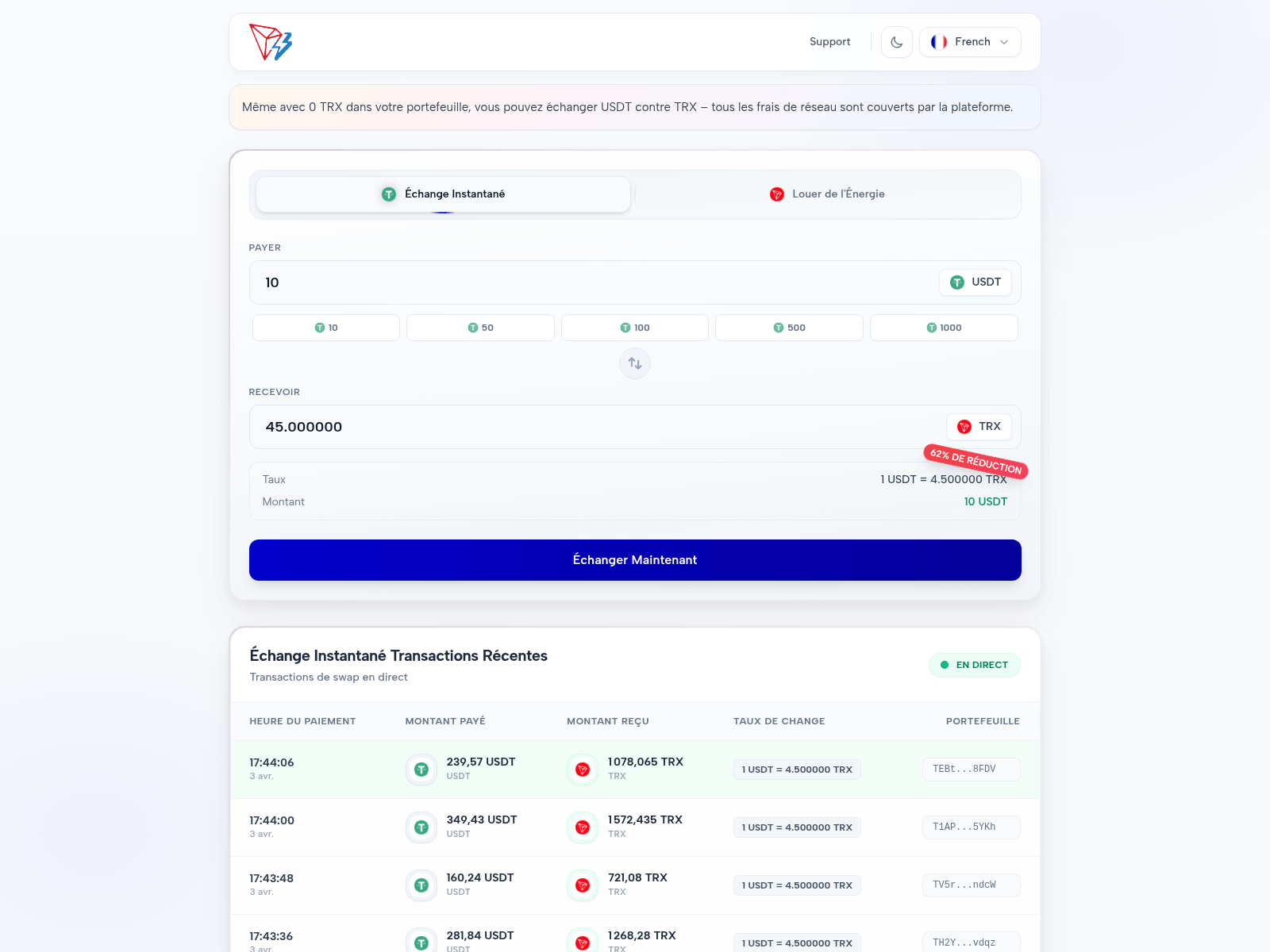The height and width of the screenshot is (952, 1270).
Task: Select the 50 USDT preset amount
Action: pyautogui.click(x=480, y=328)
